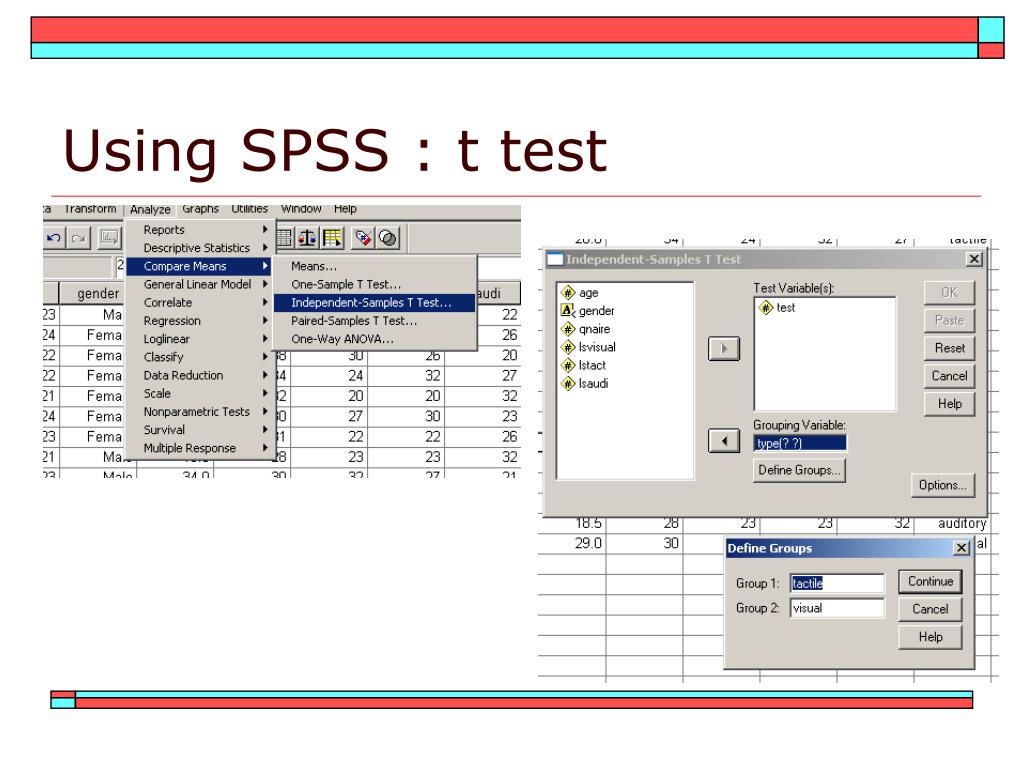The image size is (1024, 768).
Task: Click the Options... button
Action: (943, 485)
